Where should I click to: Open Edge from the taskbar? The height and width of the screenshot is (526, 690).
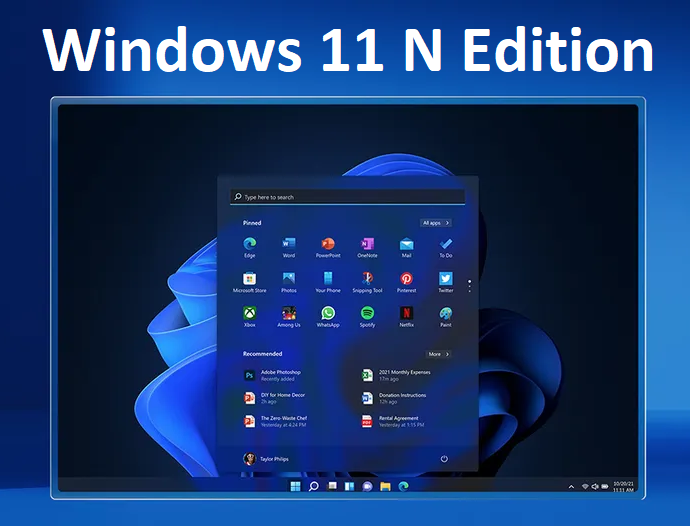click(x=404, y=486)
